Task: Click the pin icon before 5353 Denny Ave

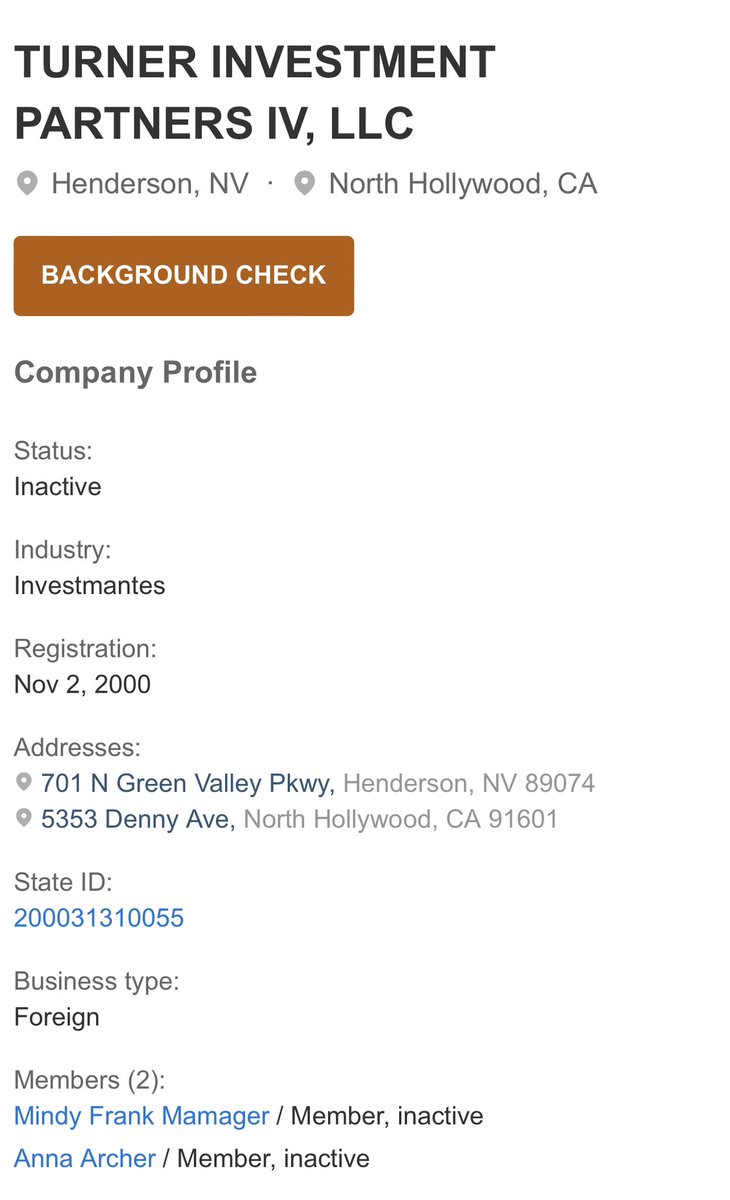Action: point(24,819)
